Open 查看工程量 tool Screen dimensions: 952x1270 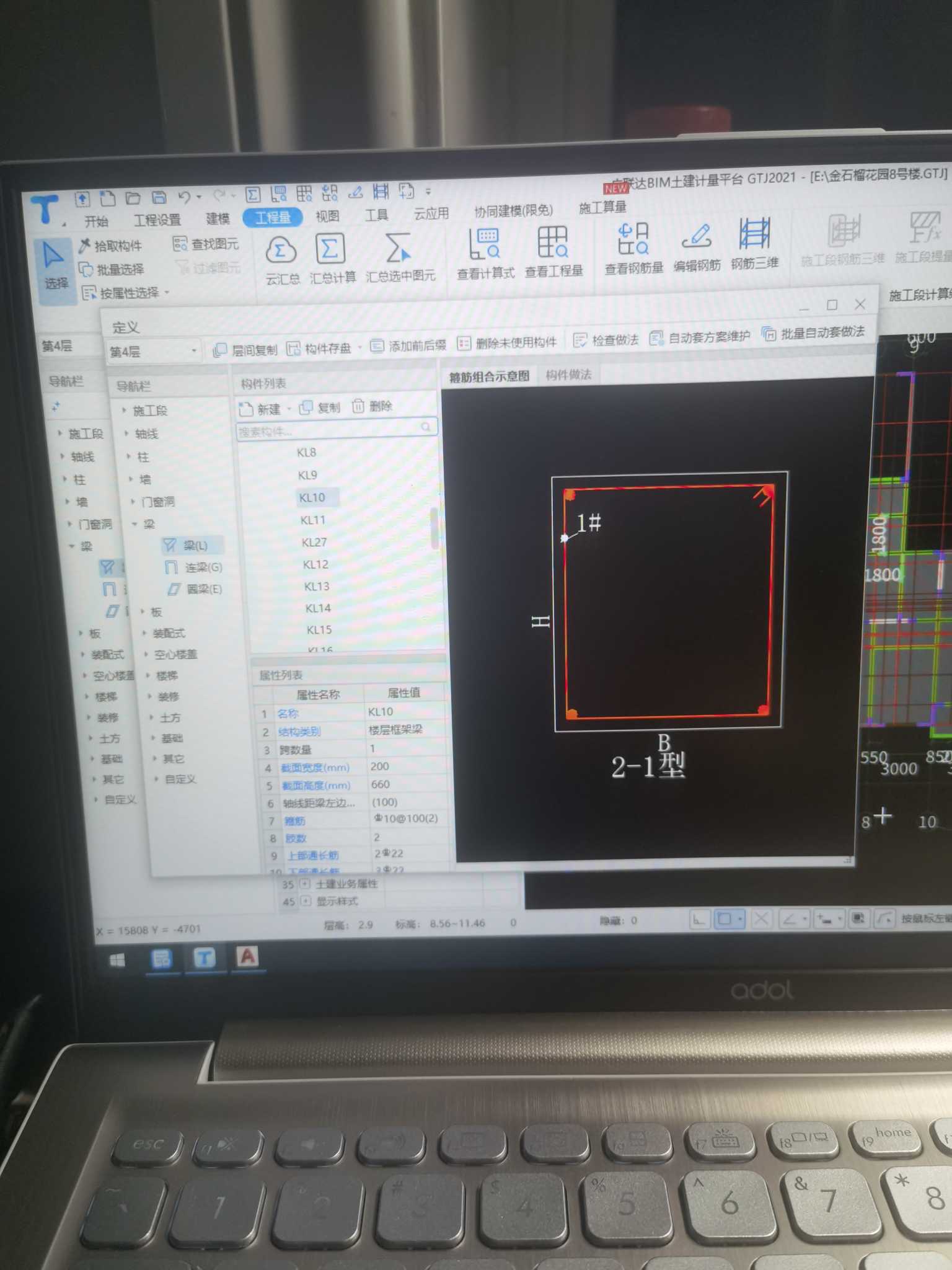click(x=553, y=252)
